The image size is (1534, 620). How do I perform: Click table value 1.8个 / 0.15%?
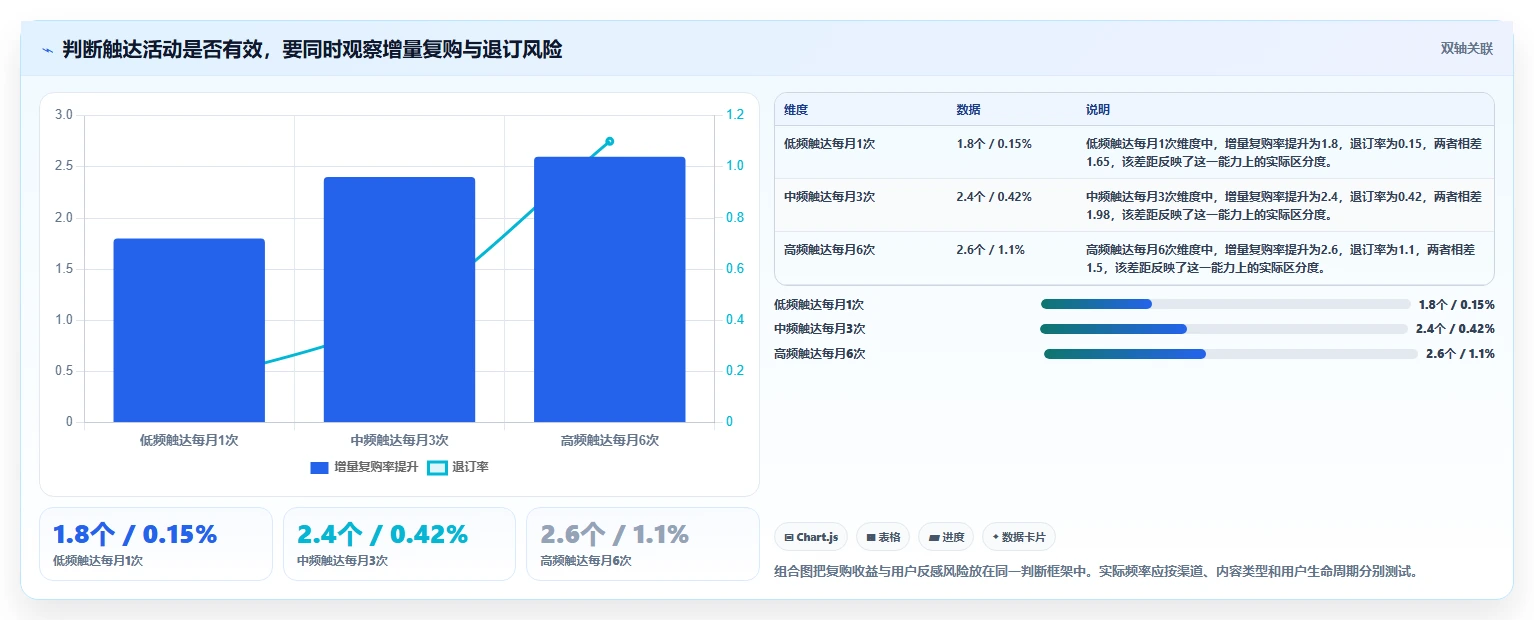pos(994,144)
